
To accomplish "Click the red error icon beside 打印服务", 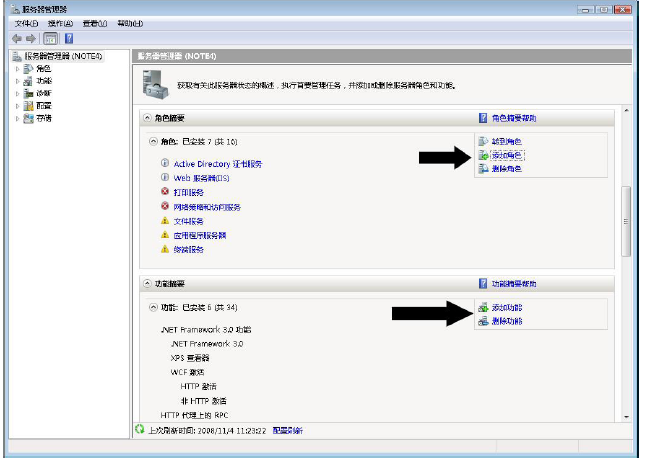I will 165,192.
